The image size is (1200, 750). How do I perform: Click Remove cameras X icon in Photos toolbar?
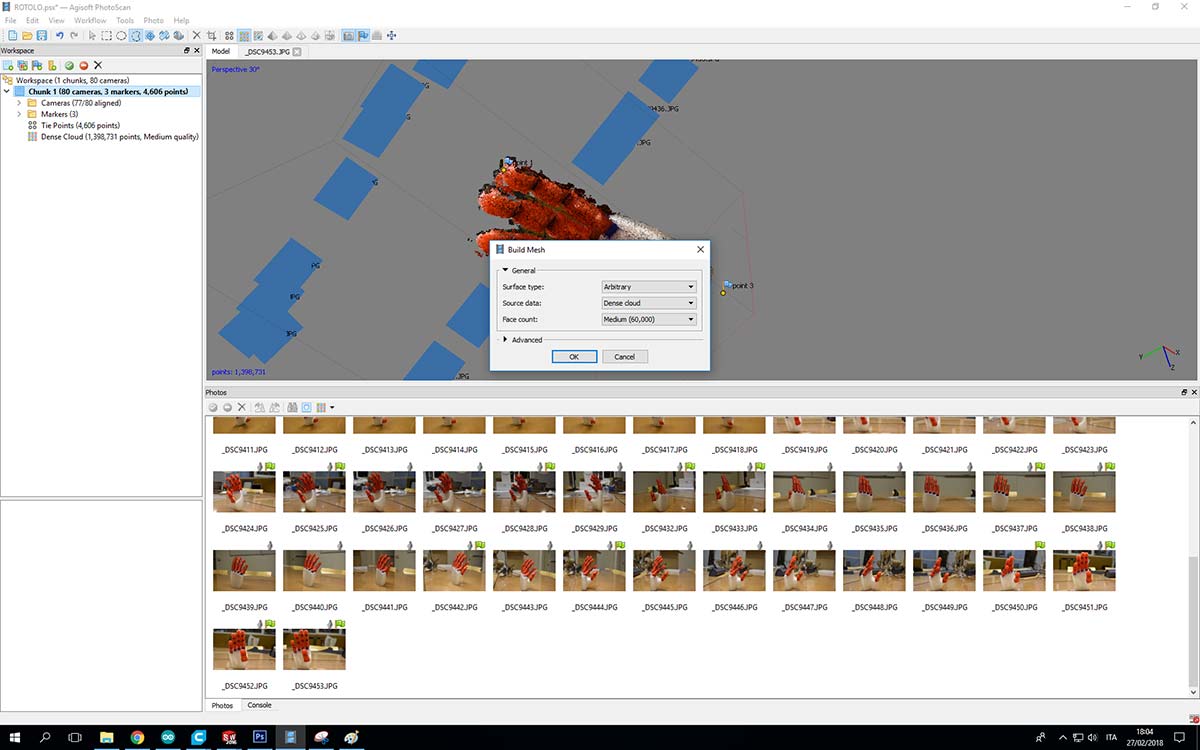[x=241, y=407]
